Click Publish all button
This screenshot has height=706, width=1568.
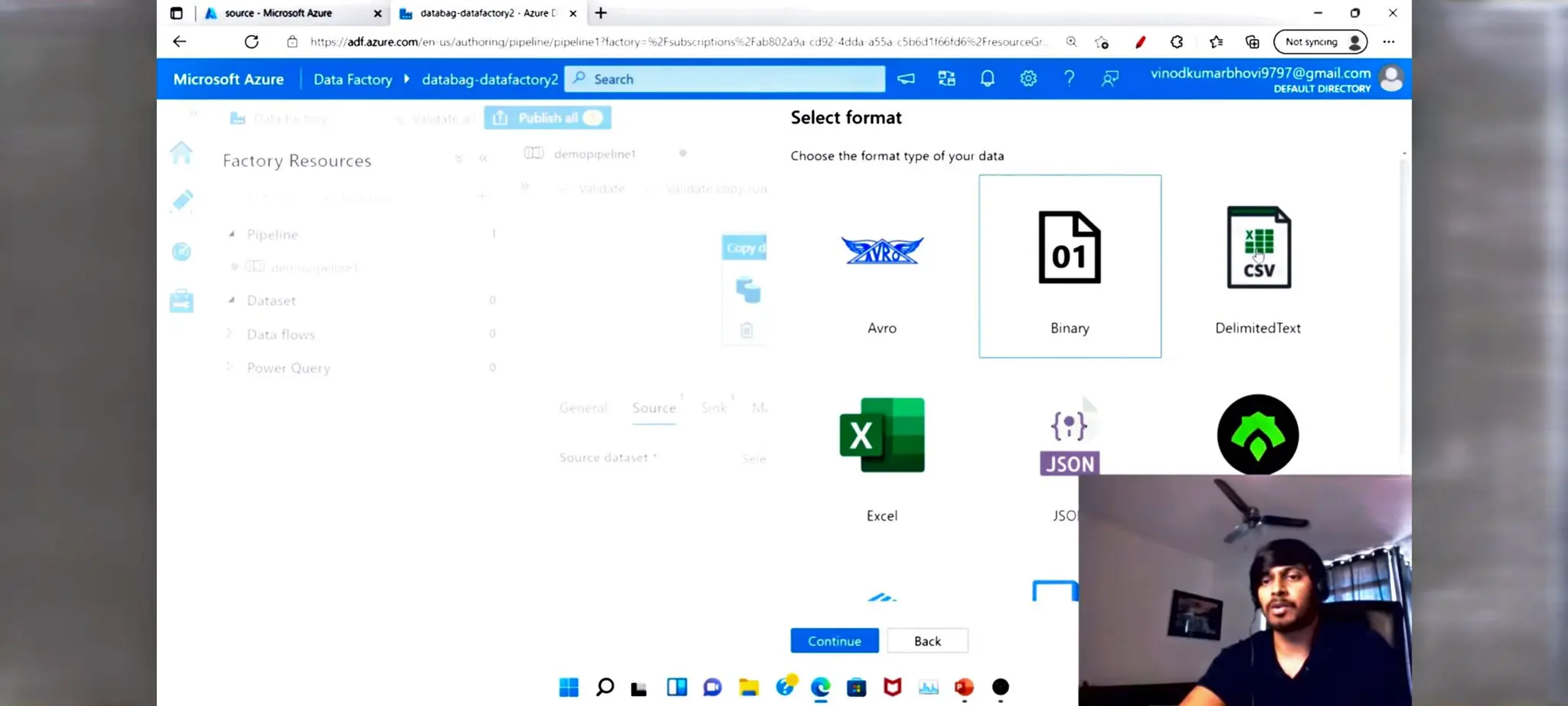547,118
